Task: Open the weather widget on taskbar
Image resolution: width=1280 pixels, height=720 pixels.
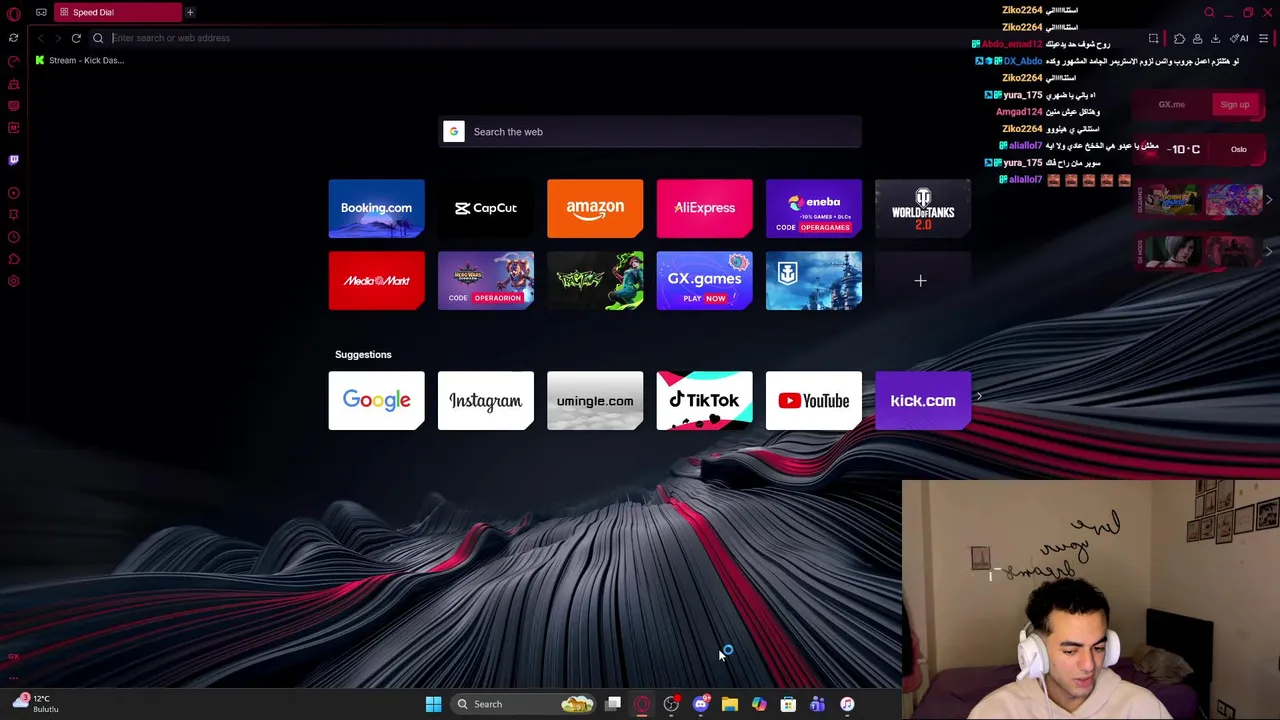Action: pyautogui.click(x=35, y=704)
